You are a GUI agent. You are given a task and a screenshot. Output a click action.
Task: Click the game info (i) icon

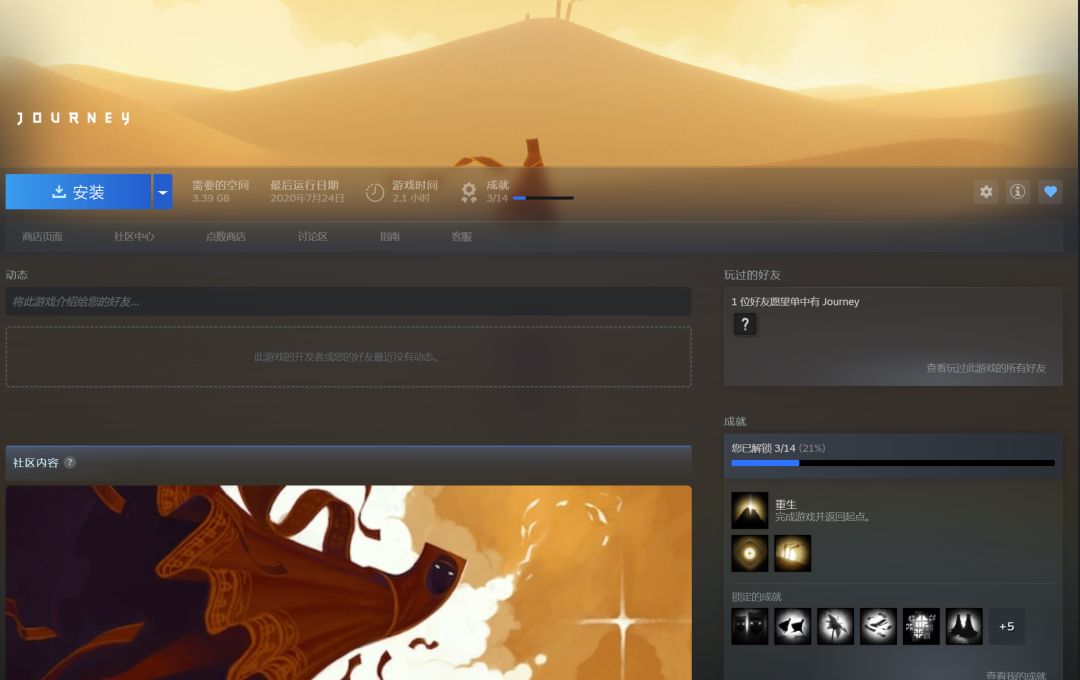(x=1018, y=192)
